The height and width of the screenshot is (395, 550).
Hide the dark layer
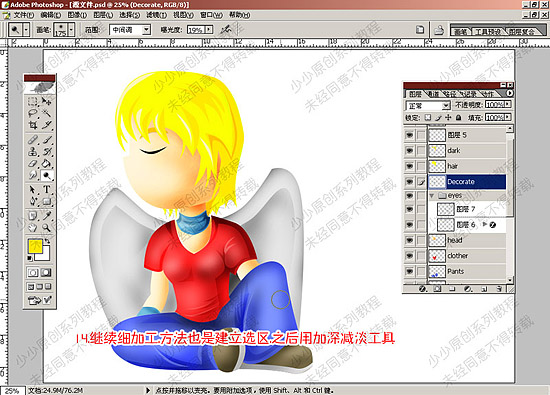click(409, 150)
